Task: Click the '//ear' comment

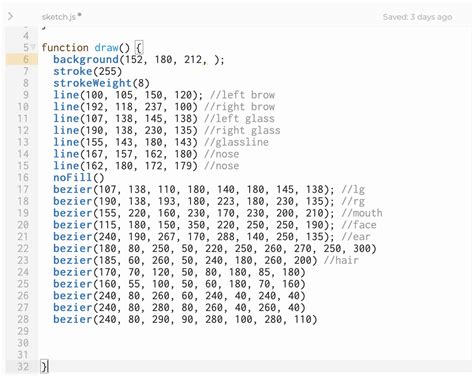Action: [x=356, y=237]
